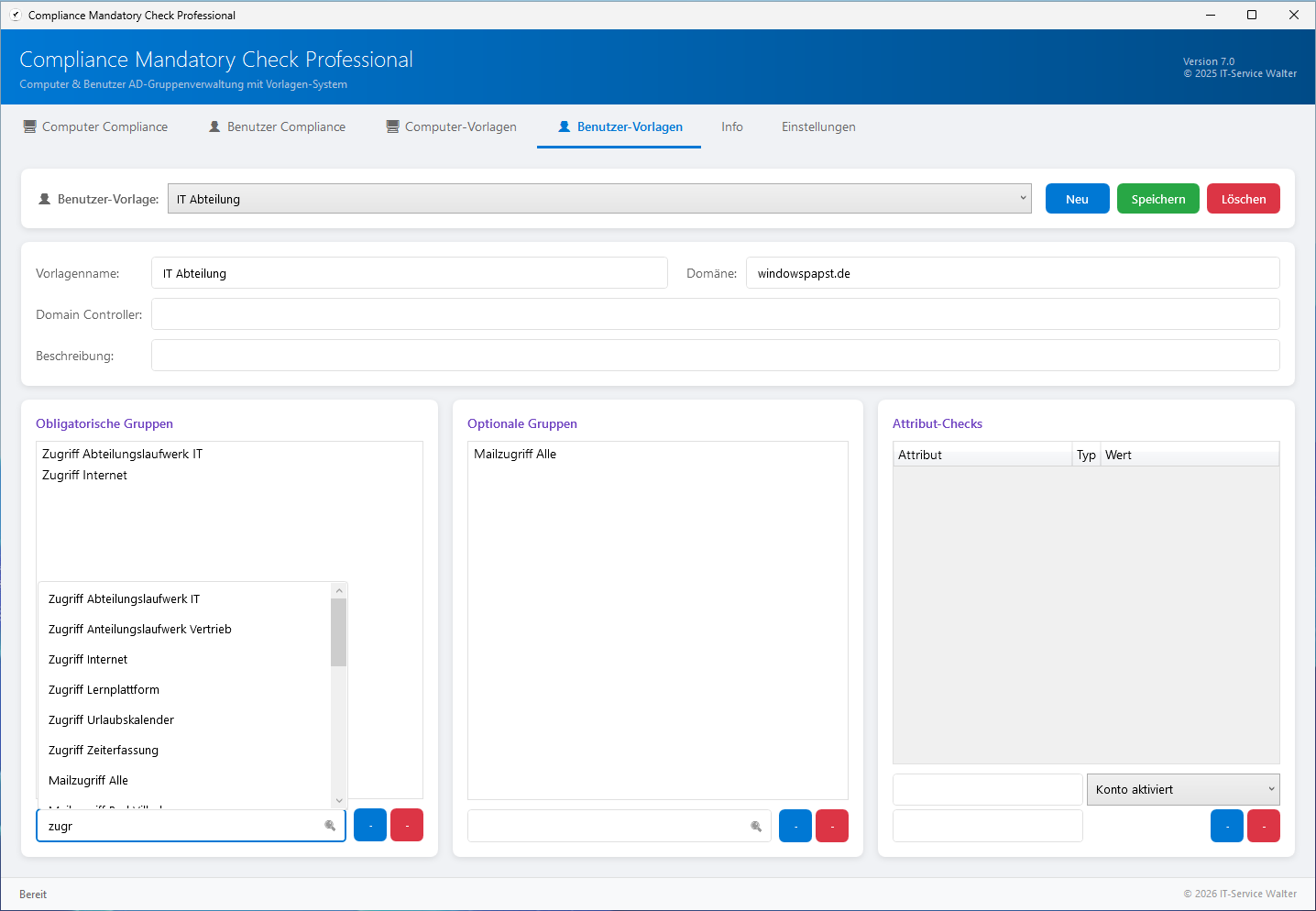Click the red Löschen button
The image size is (1316, 911).
[x=1243, y=199]
